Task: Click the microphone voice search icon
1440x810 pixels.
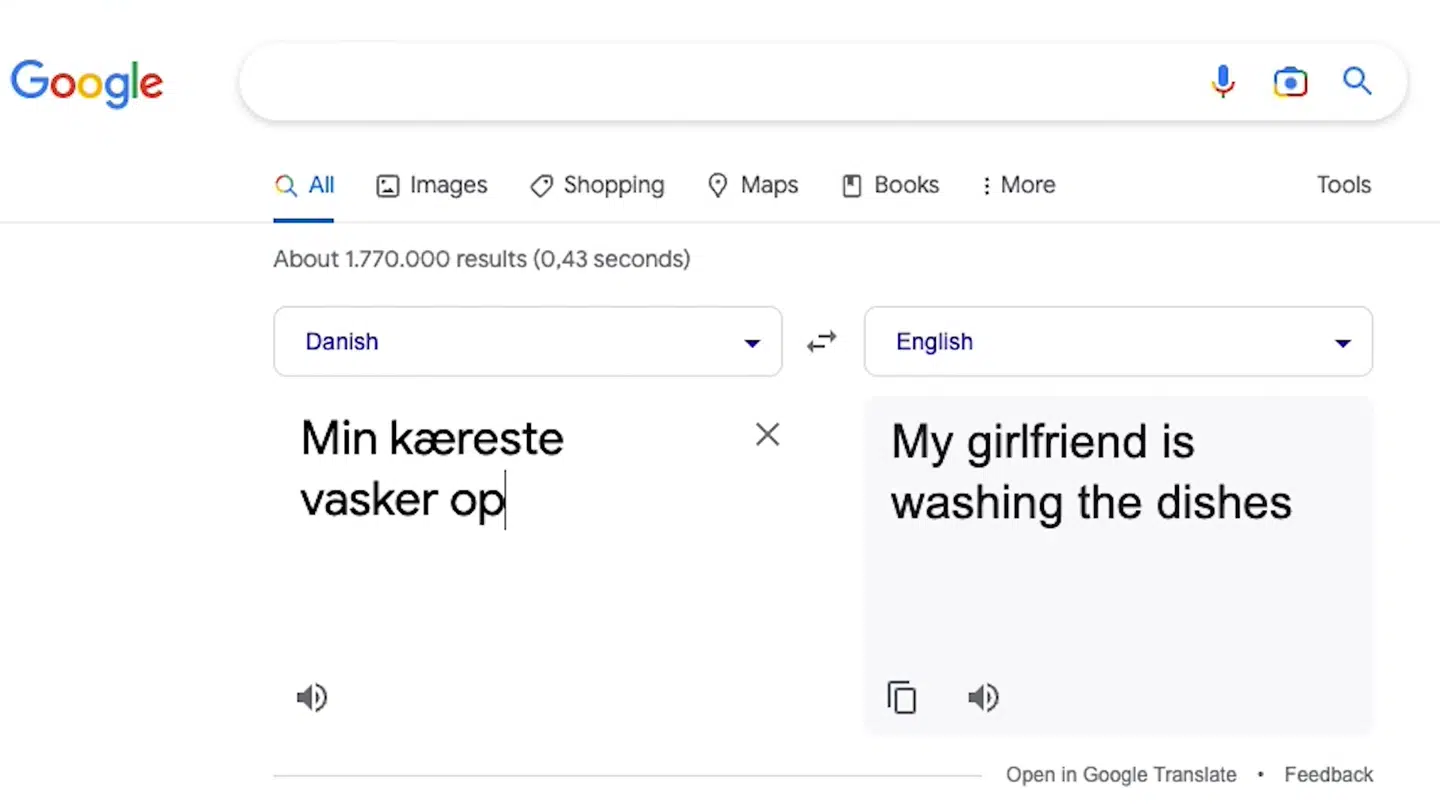Action: pyautogui.click(x=1222, y=81)
